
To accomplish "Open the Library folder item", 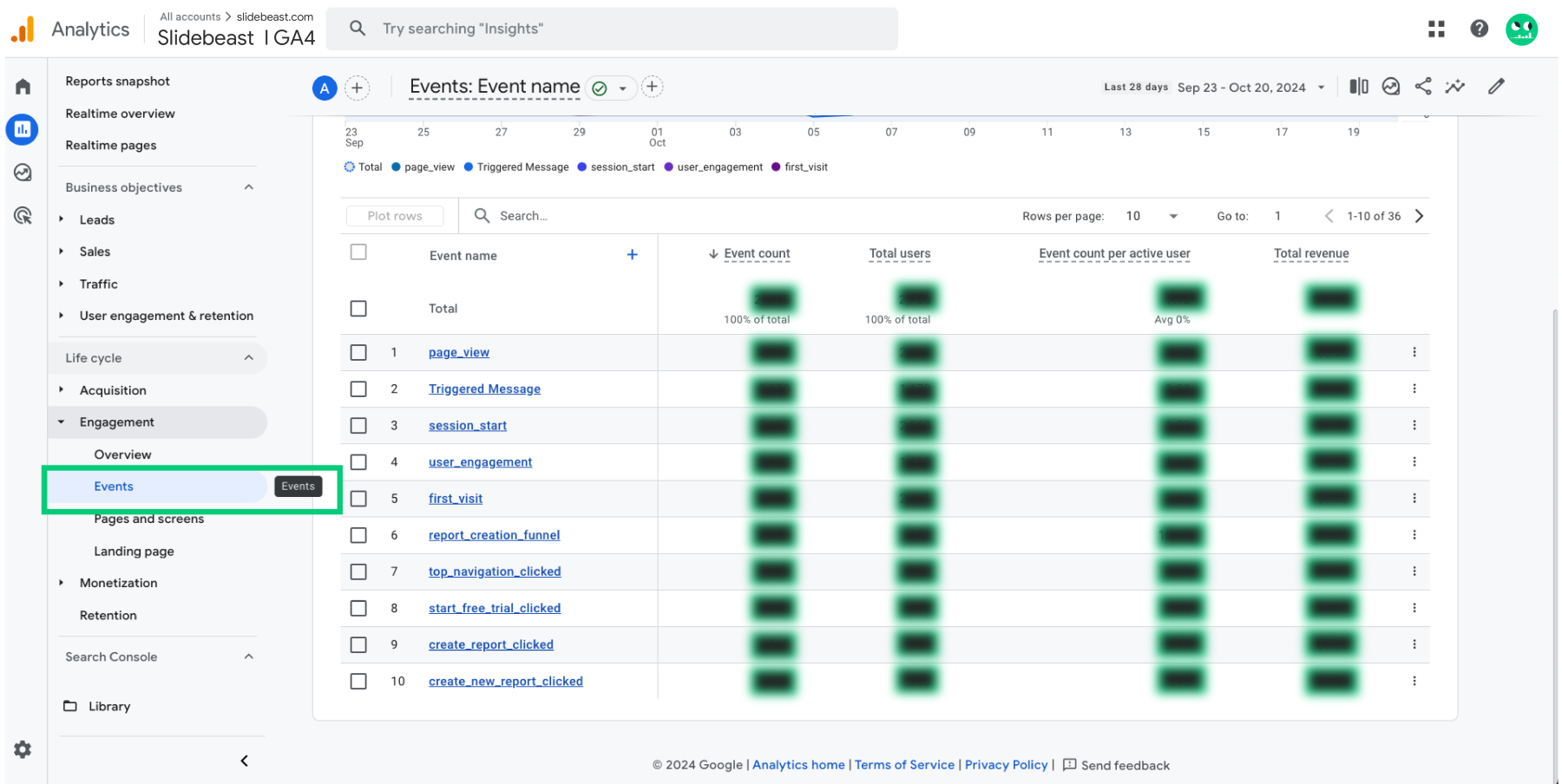I will (x=97, y=706).
